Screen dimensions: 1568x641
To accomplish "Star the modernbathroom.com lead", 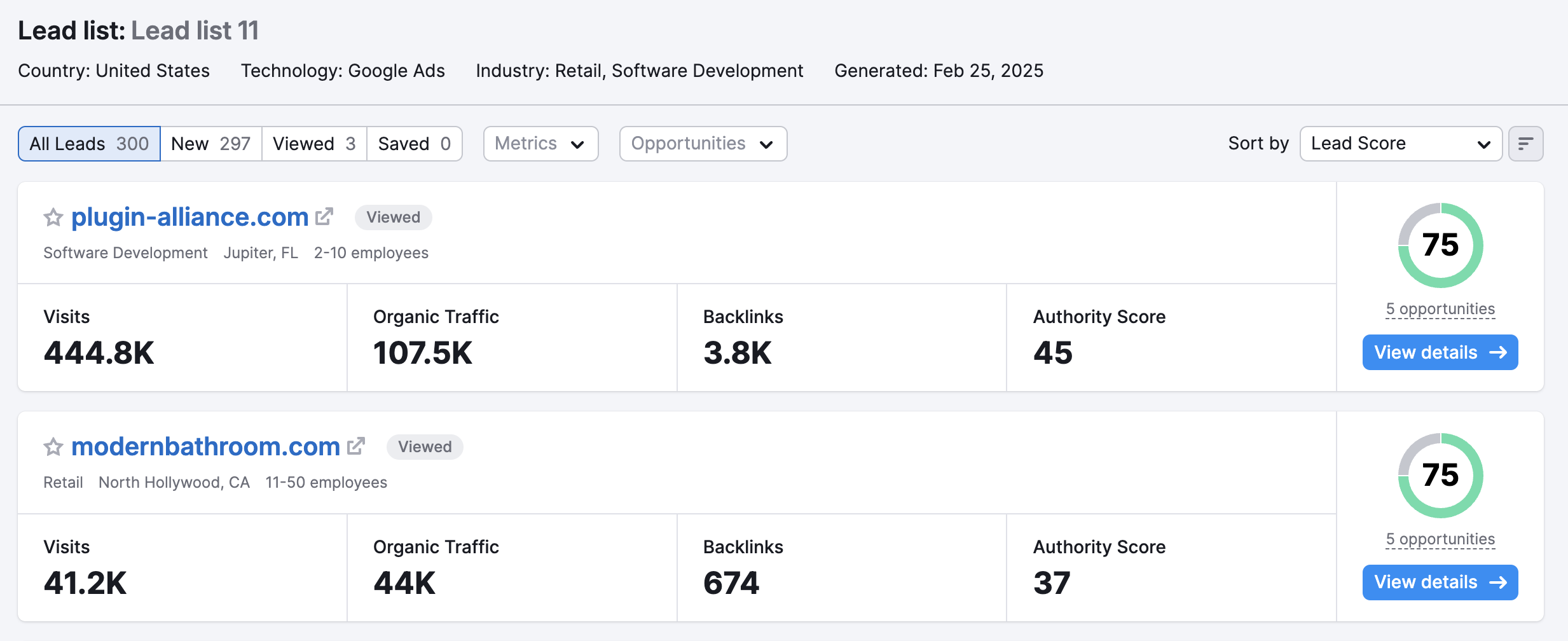I will pos(53,447).
